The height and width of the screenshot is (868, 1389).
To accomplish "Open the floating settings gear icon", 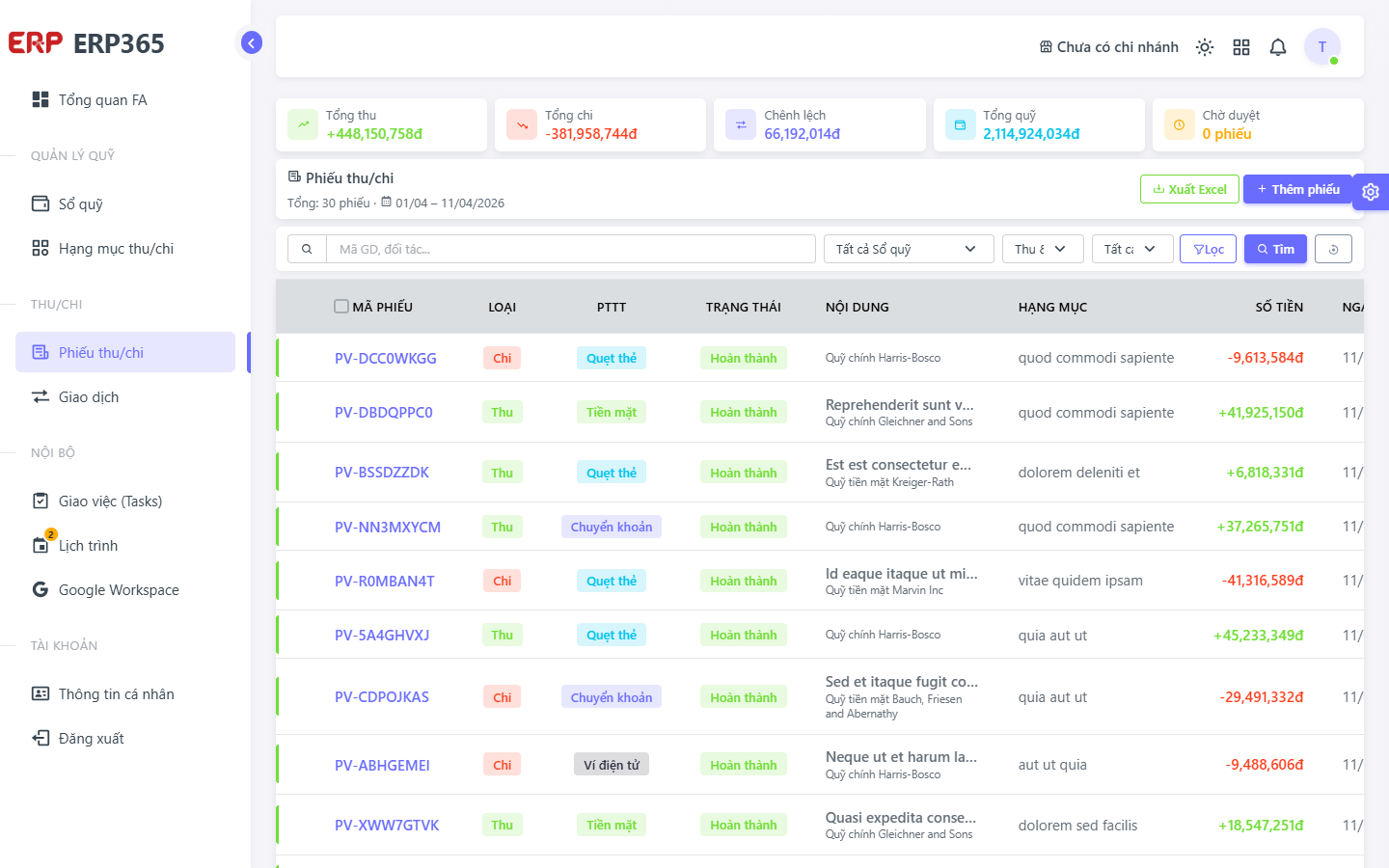I will (x=1371, y=192).
